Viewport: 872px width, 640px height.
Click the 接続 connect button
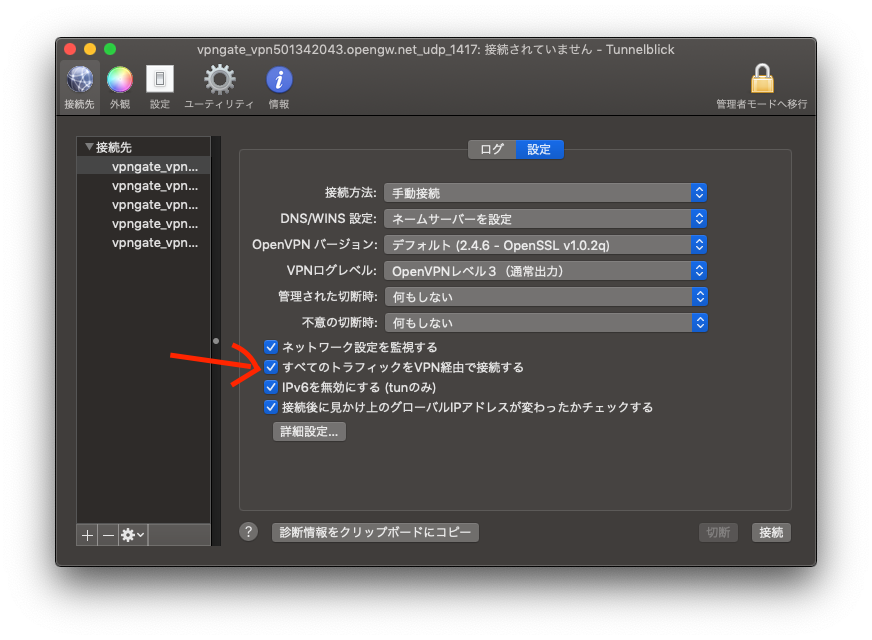(771, 532)
